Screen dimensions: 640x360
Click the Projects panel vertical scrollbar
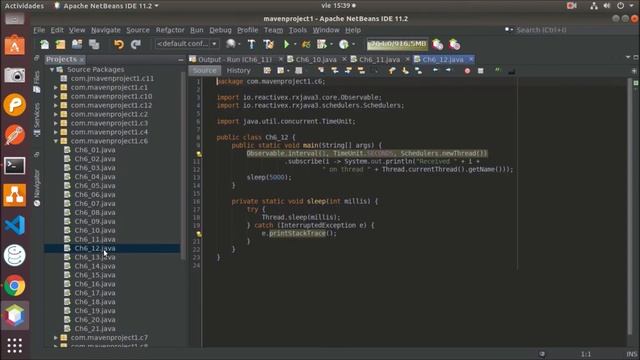183,167
